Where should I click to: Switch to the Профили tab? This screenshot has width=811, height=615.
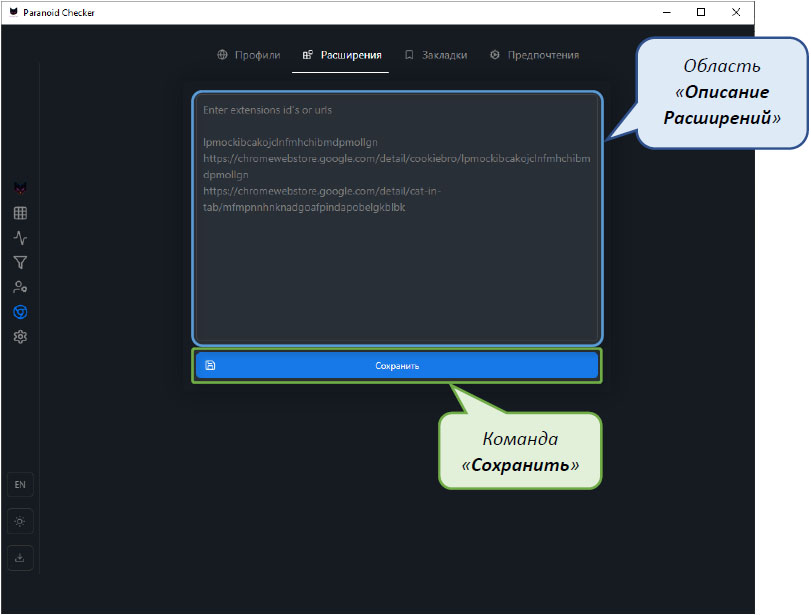(248, 55)
